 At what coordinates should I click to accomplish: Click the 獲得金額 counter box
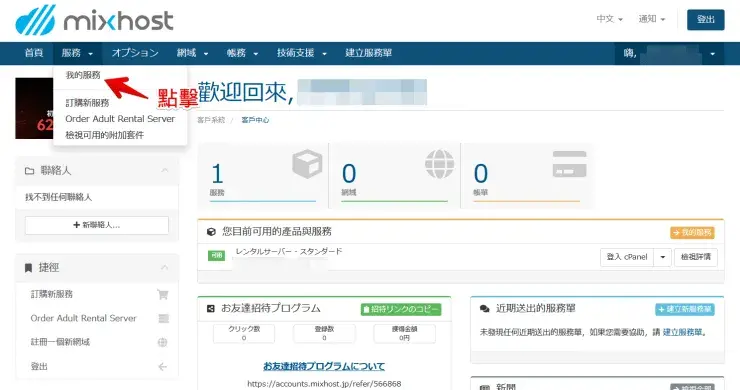point(404,333)
